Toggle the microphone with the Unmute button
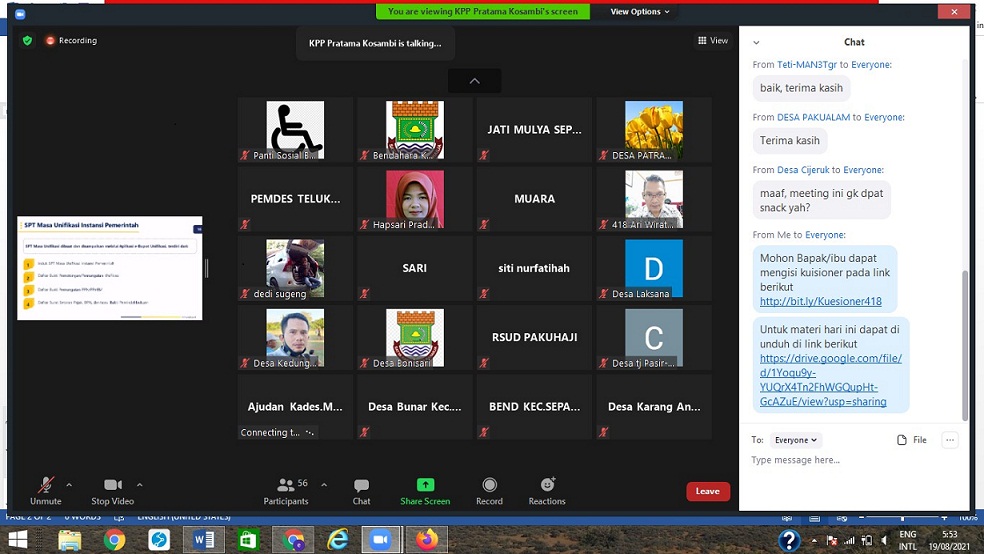This screenshot has height=554, width=984. click(x=45, y=485)
